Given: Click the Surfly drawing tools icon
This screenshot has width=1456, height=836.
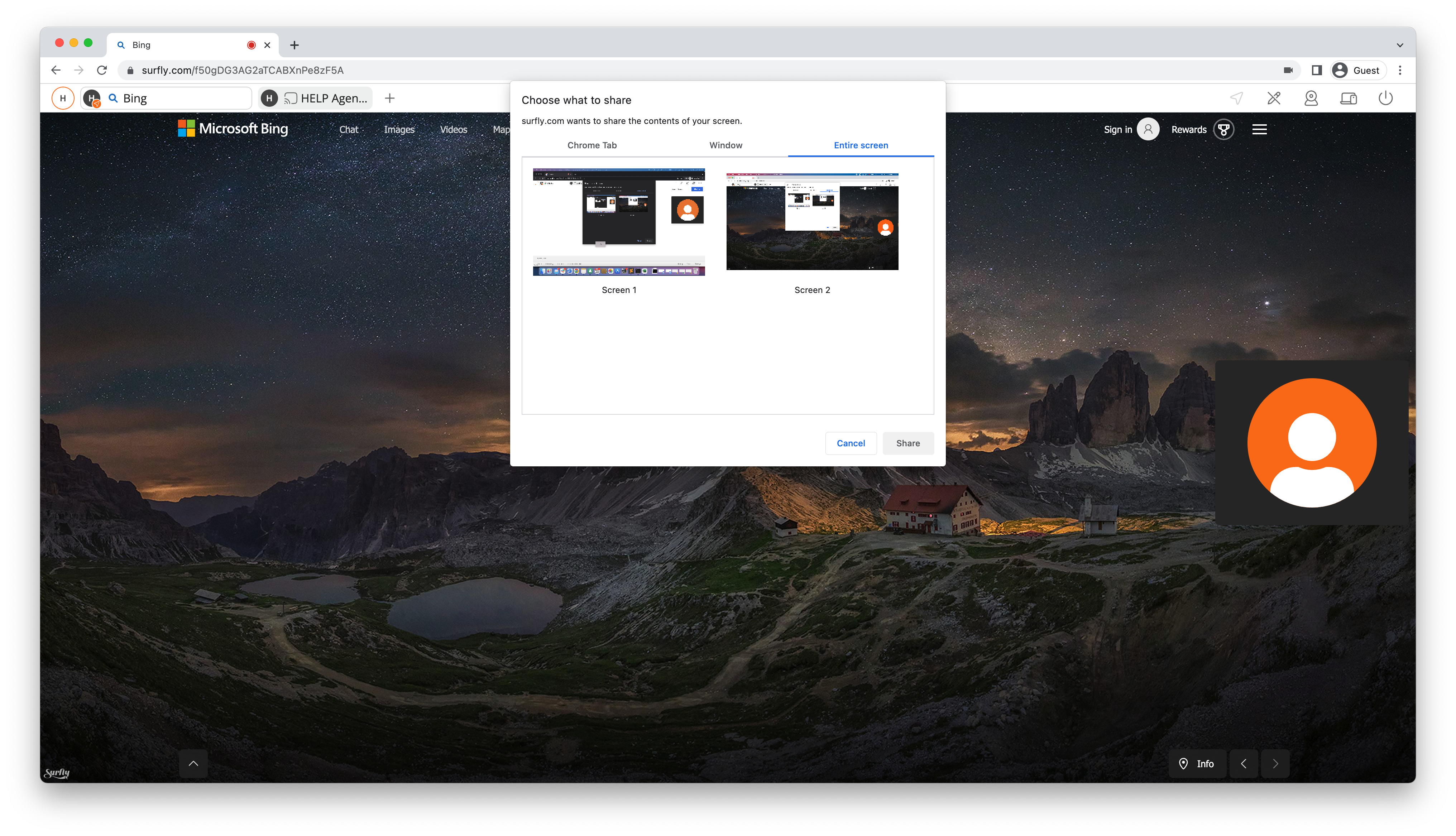Looking at the screenshot, I should coord(1274,98).
